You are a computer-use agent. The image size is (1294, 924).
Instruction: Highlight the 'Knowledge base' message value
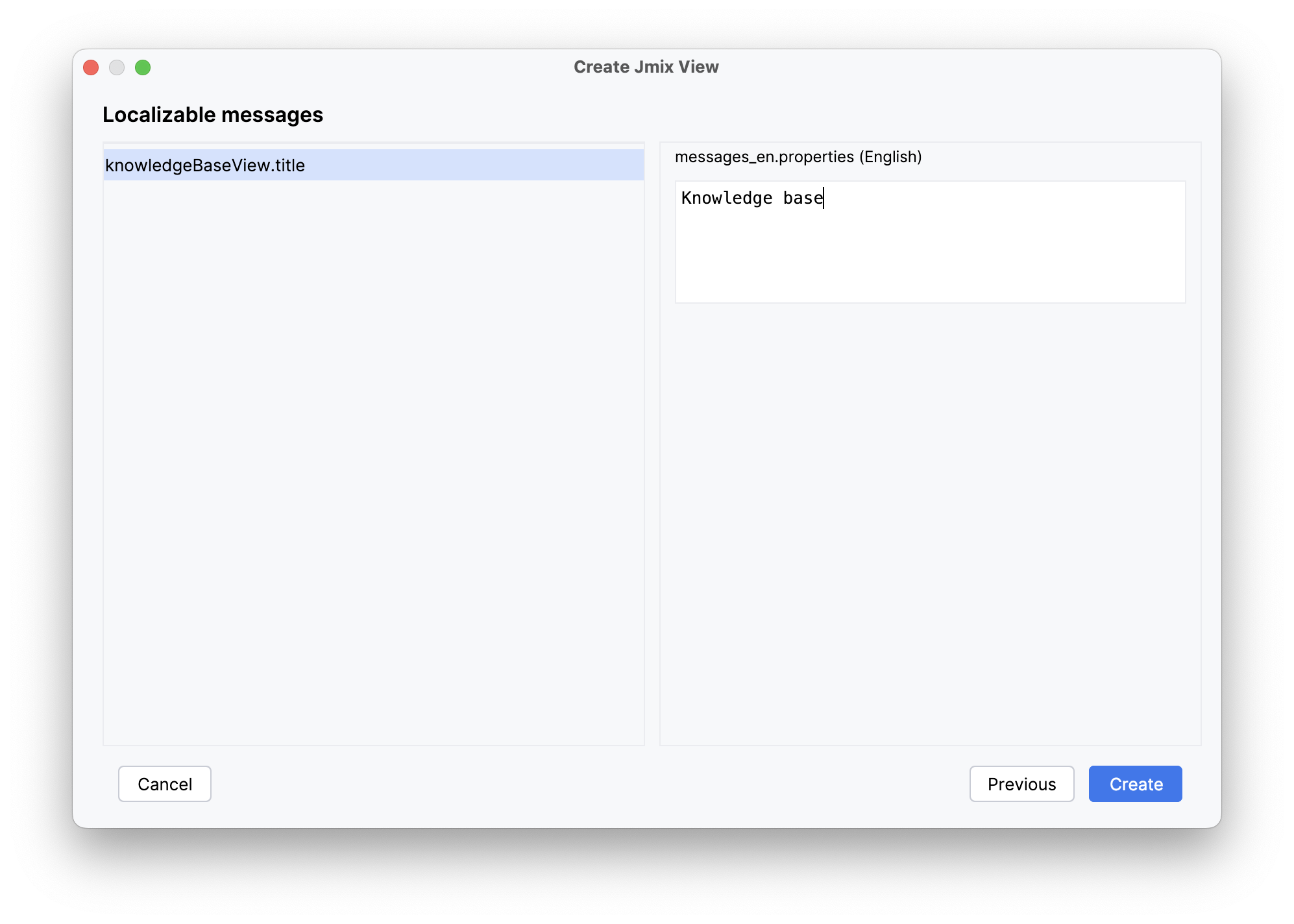pyautogui.click(x=751, y=198)
